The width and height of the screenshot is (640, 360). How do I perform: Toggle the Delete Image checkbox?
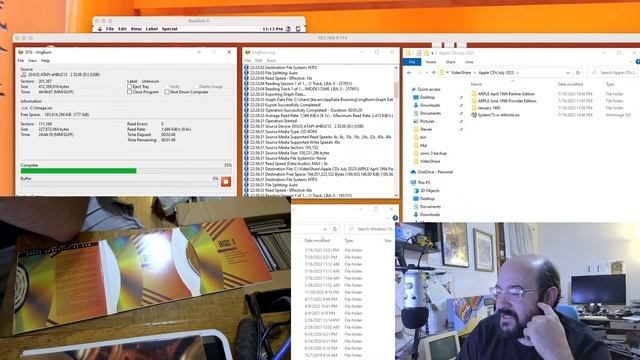click(x=196, y=87)
